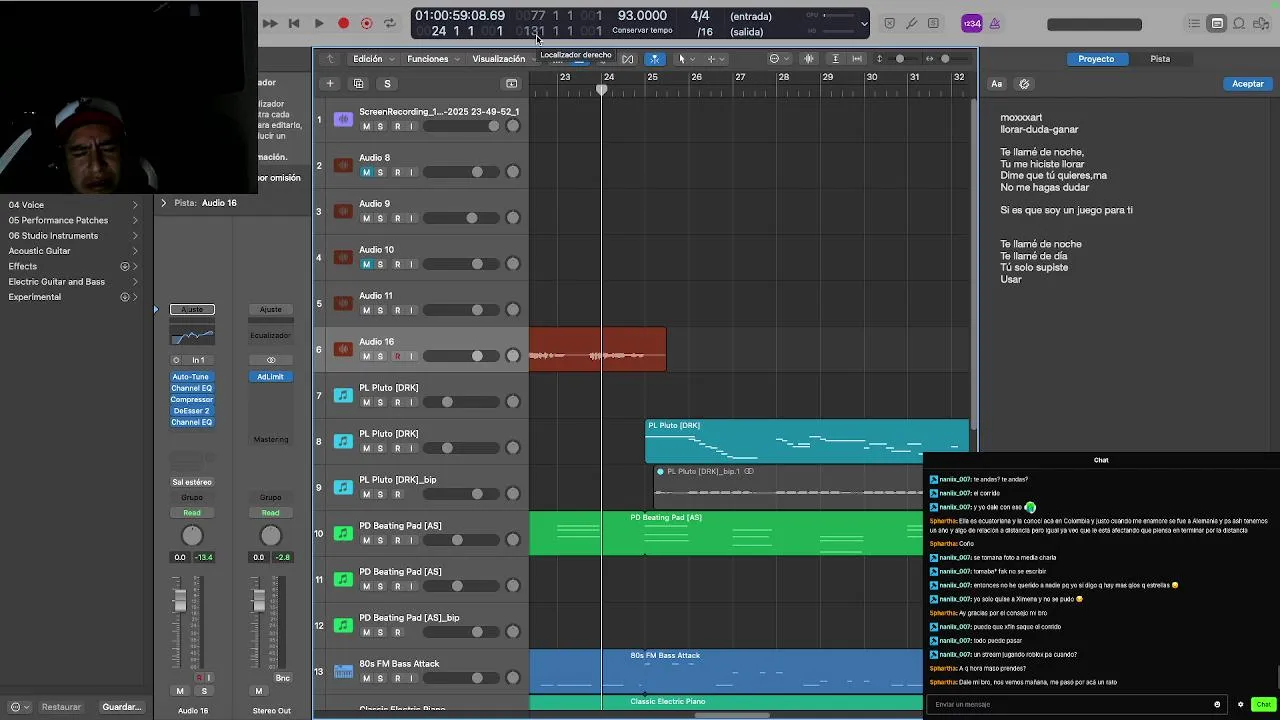
Task: Enable input monitoring on Audio 11 track
Action: 411,311
